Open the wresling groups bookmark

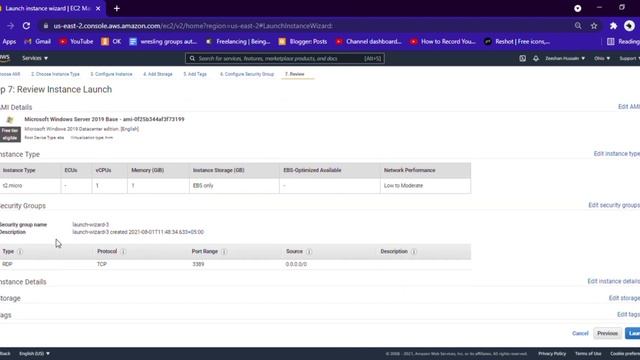pyautogui.click(x=163, y=42)
